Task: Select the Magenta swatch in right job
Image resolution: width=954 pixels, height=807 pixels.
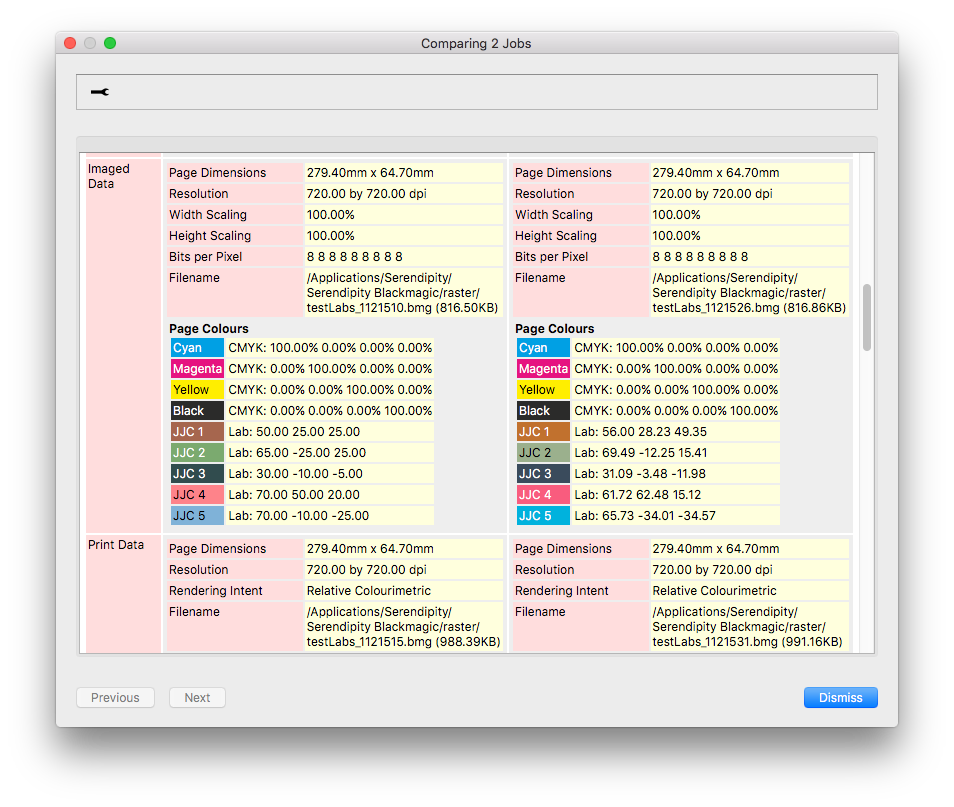Action: tap(543, 369)
